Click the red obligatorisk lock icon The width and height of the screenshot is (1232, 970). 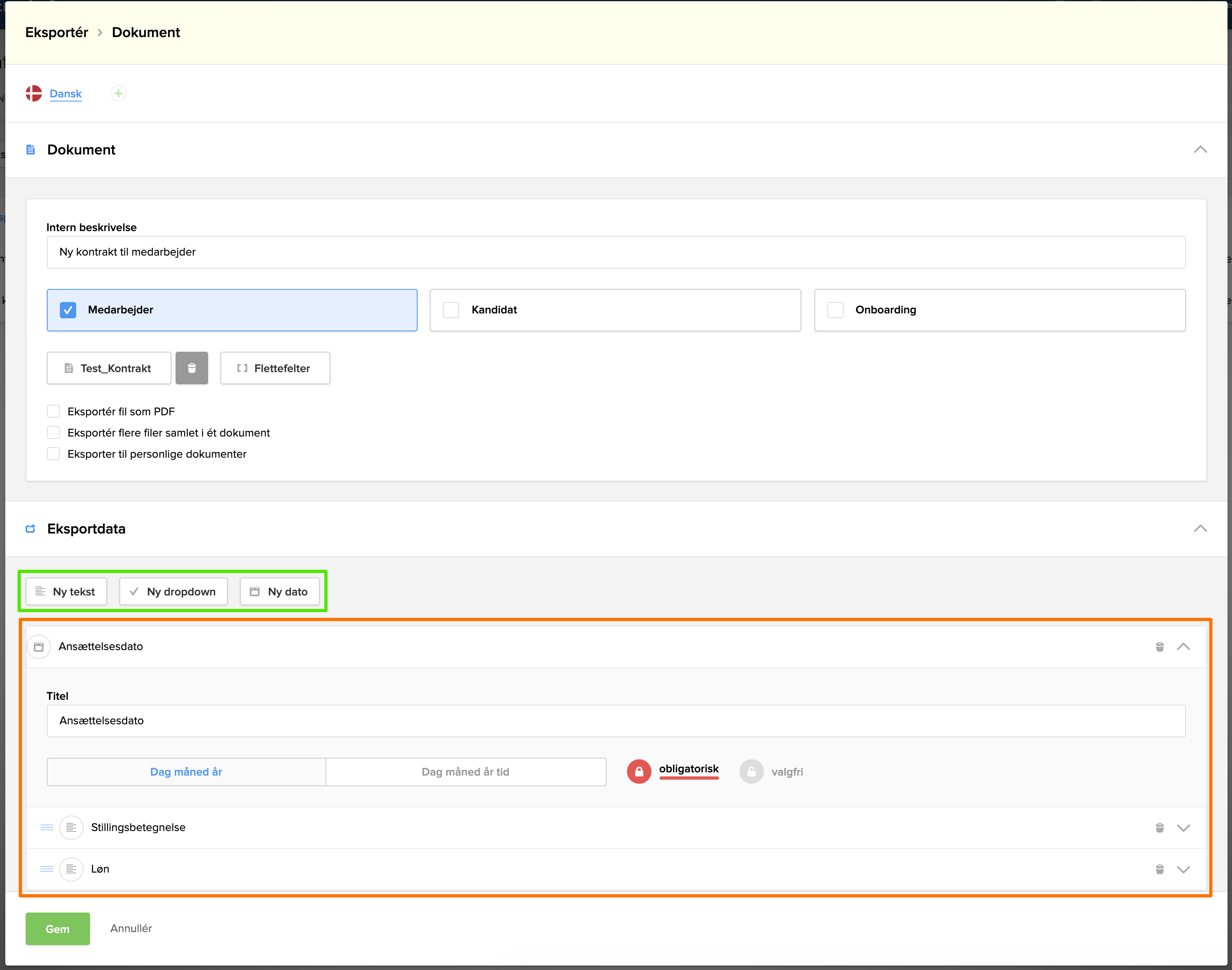click(639, 771)
